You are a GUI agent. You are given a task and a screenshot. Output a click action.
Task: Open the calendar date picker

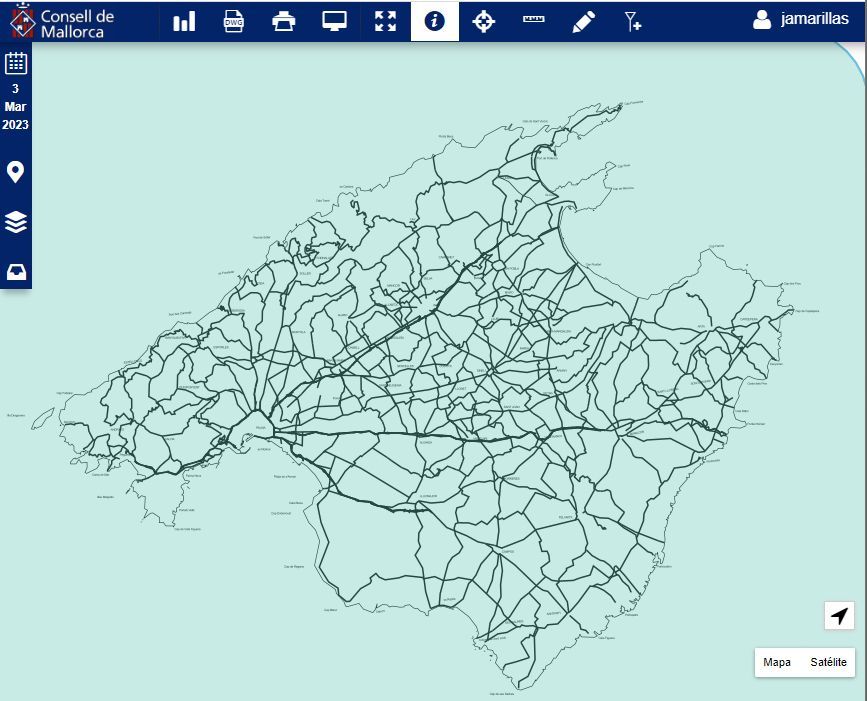pyautogui.click(x=16, y=63)
